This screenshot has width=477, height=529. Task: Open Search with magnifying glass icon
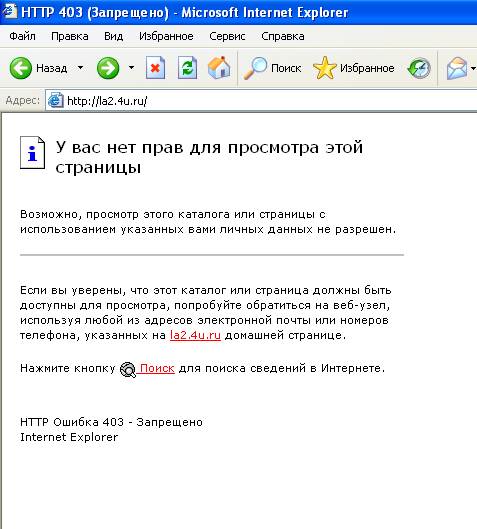pos(255,68)
